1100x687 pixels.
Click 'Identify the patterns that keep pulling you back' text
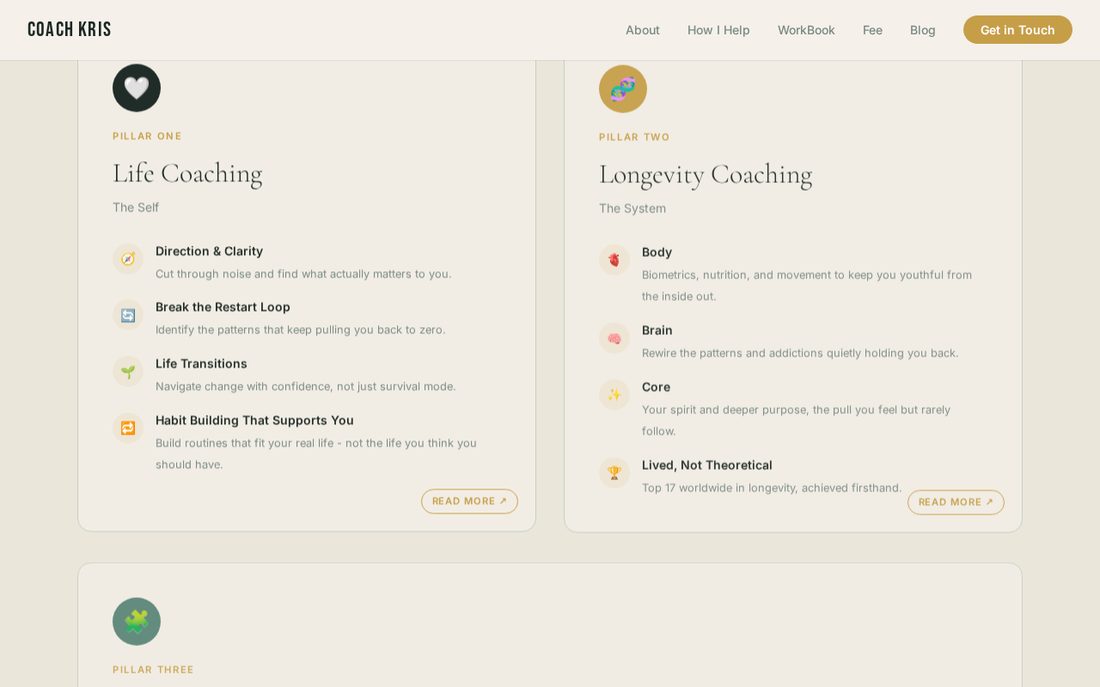pos(300,330)
